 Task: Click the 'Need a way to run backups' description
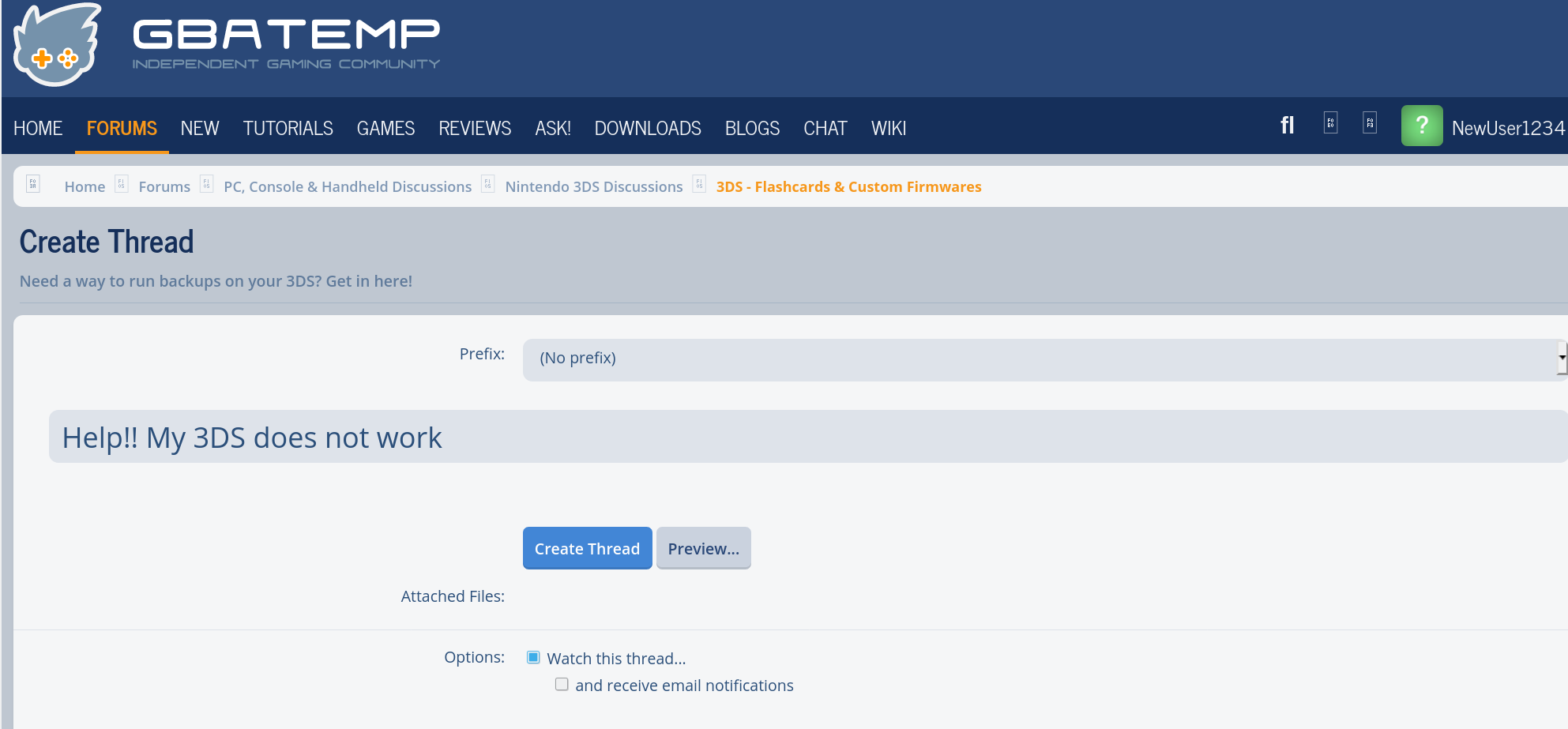click(x=216, y=281)
